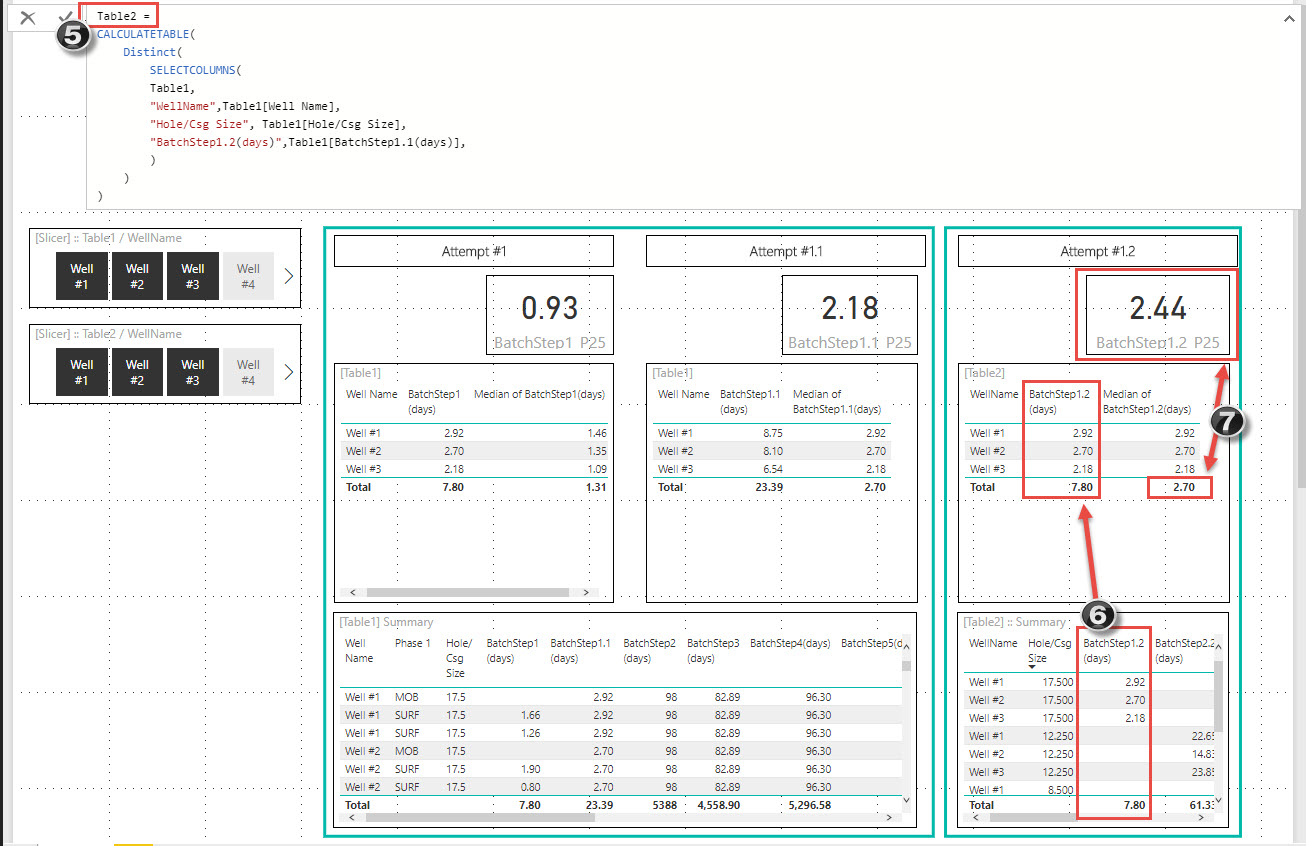Sort by Median of BatchStep1(days) column header
Viewport: 1306px width, 846px height.
(x=539, y=394)
